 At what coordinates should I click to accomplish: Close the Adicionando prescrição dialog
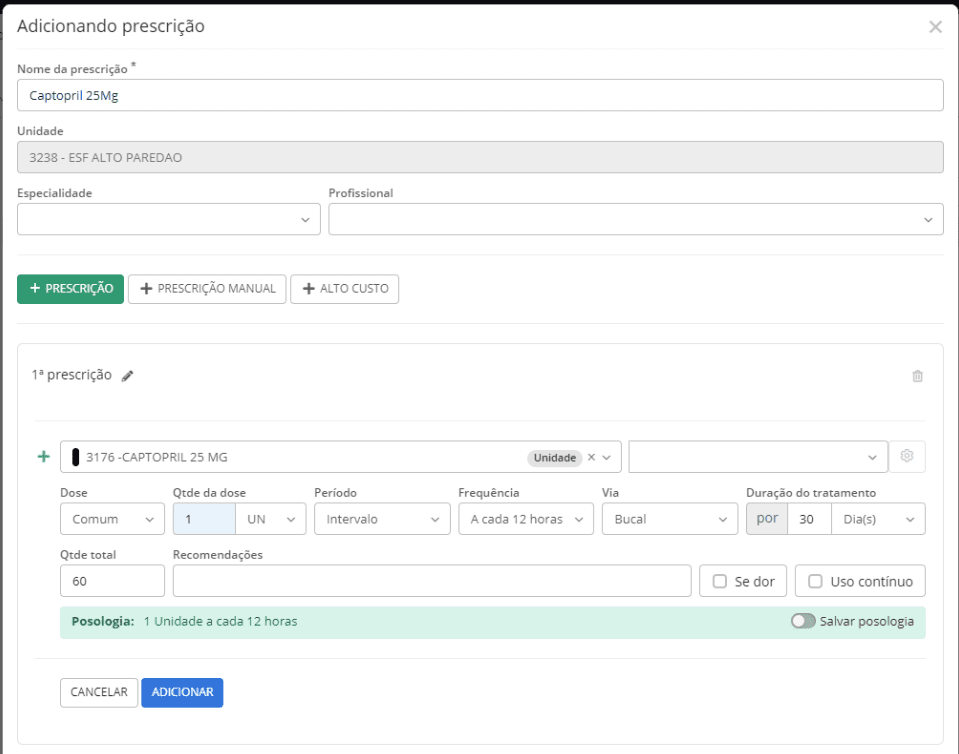935,27
